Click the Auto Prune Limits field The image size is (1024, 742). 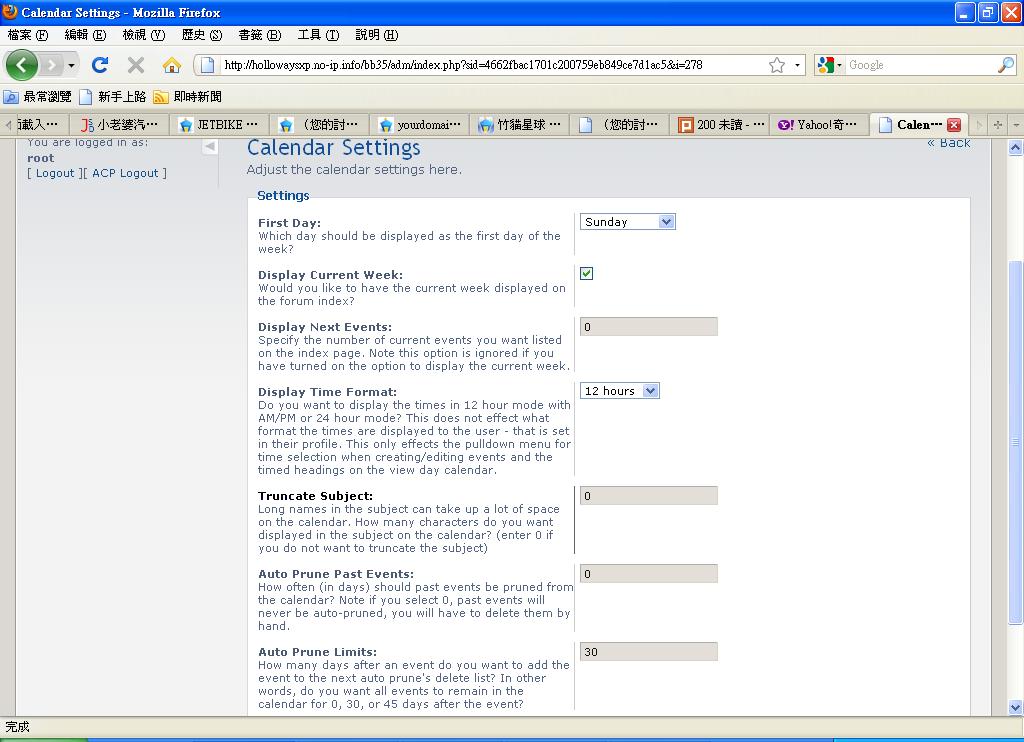648,652
